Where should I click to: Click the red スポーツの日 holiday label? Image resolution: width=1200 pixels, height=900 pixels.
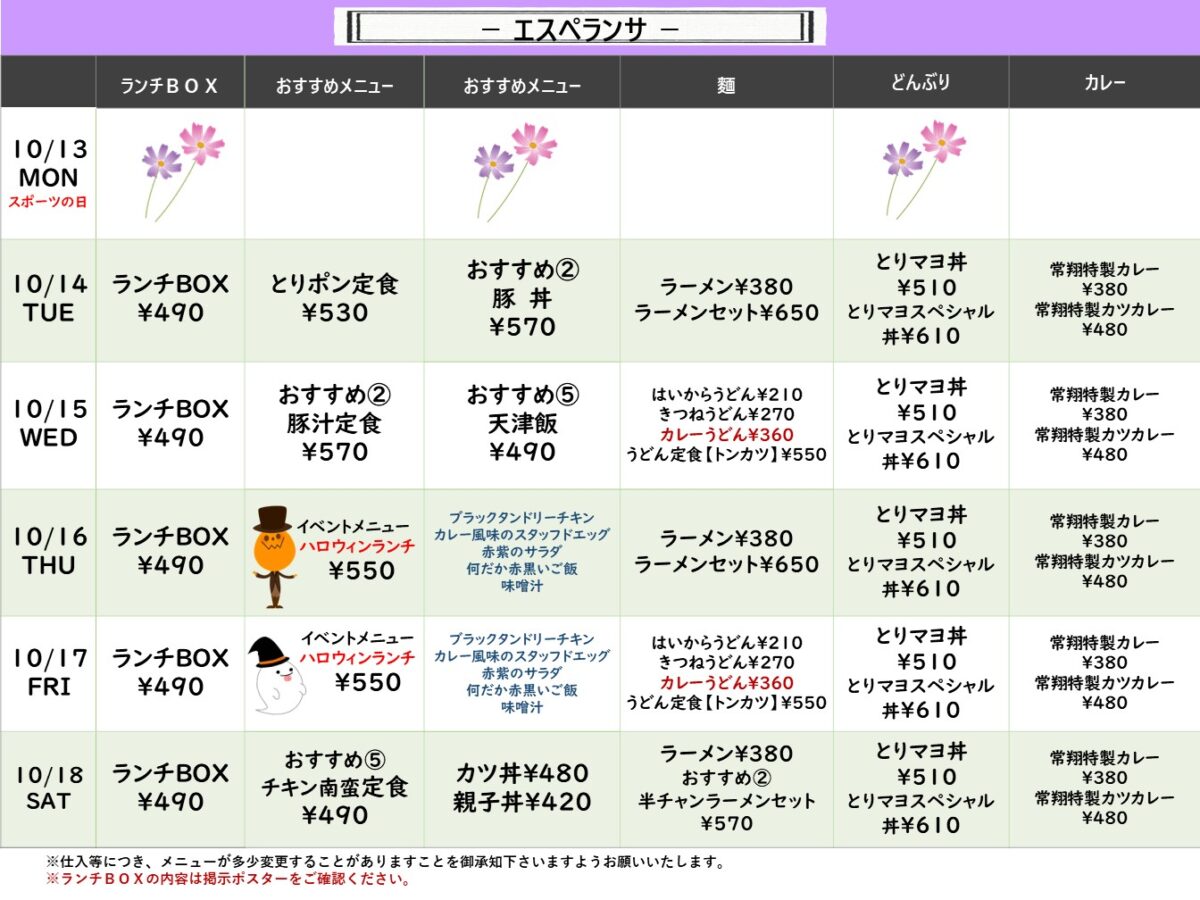(48, 201)
